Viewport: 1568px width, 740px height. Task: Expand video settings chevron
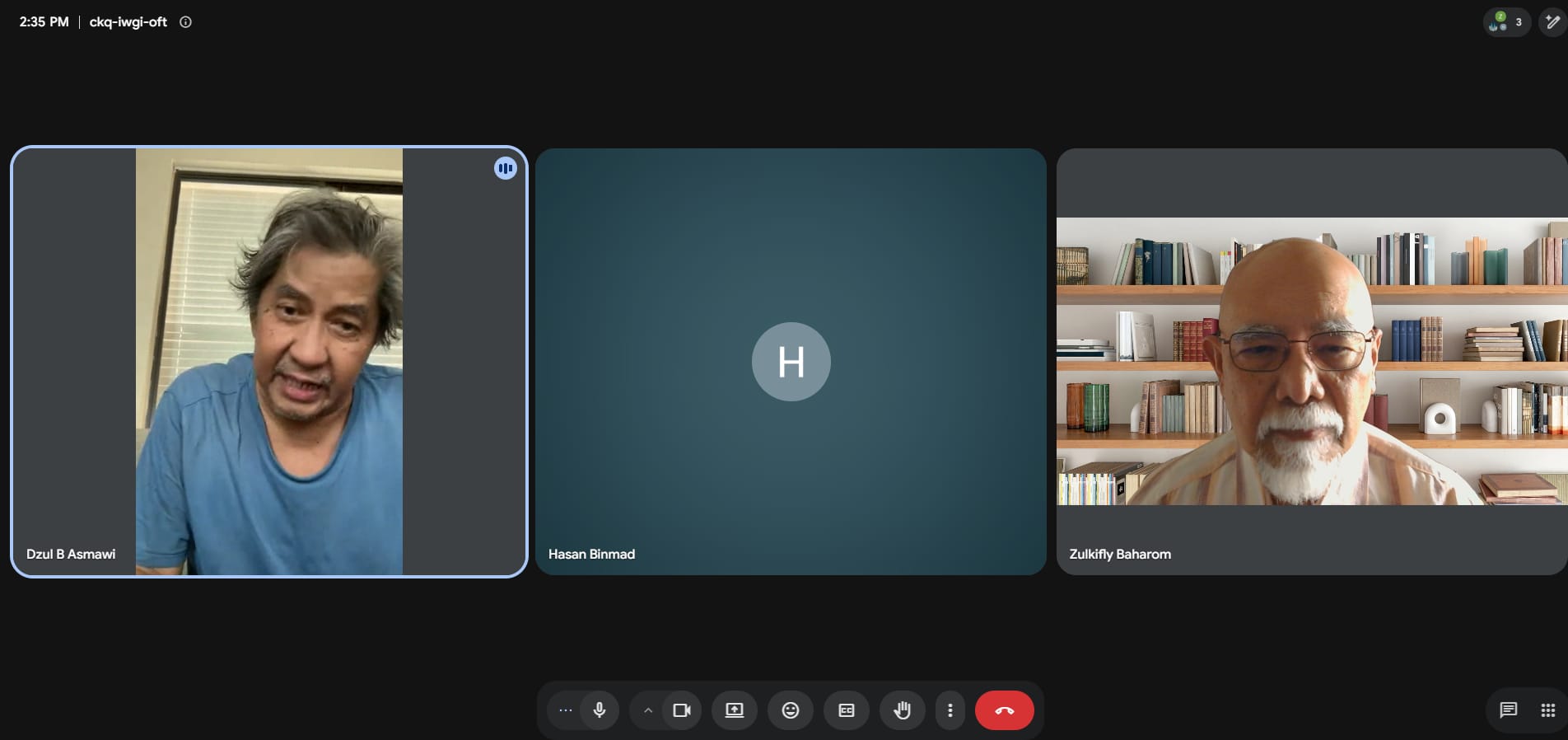(648, 710)
